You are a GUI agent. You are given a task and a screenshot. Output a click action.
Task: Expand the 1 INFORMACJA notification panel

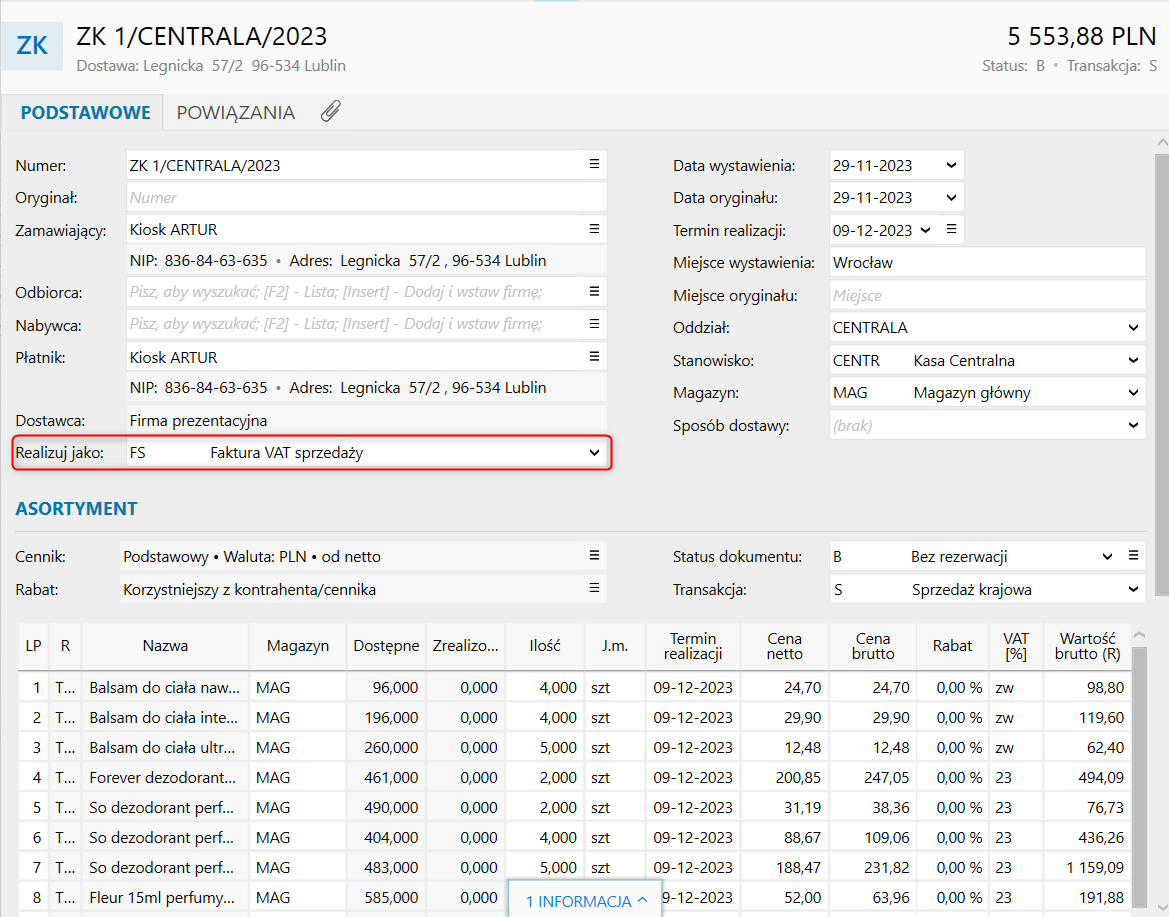[587, 901]
